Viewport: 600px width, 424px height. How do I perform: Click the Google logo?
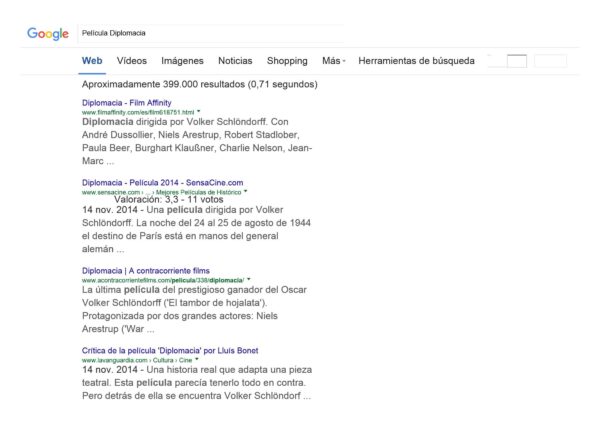[47, 34]
